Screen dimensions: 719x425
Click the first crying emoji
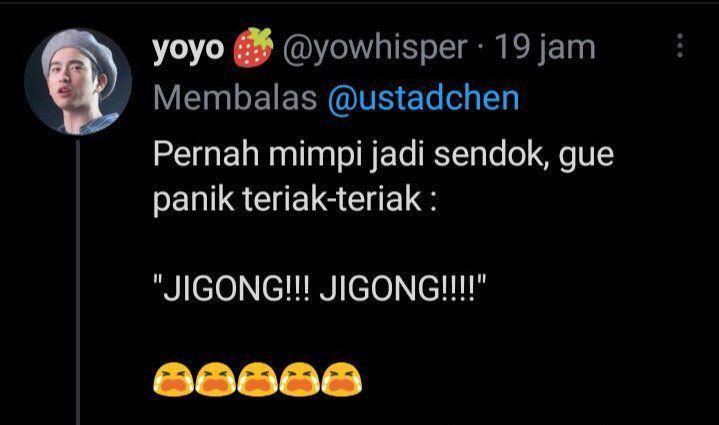pos(173,379)
